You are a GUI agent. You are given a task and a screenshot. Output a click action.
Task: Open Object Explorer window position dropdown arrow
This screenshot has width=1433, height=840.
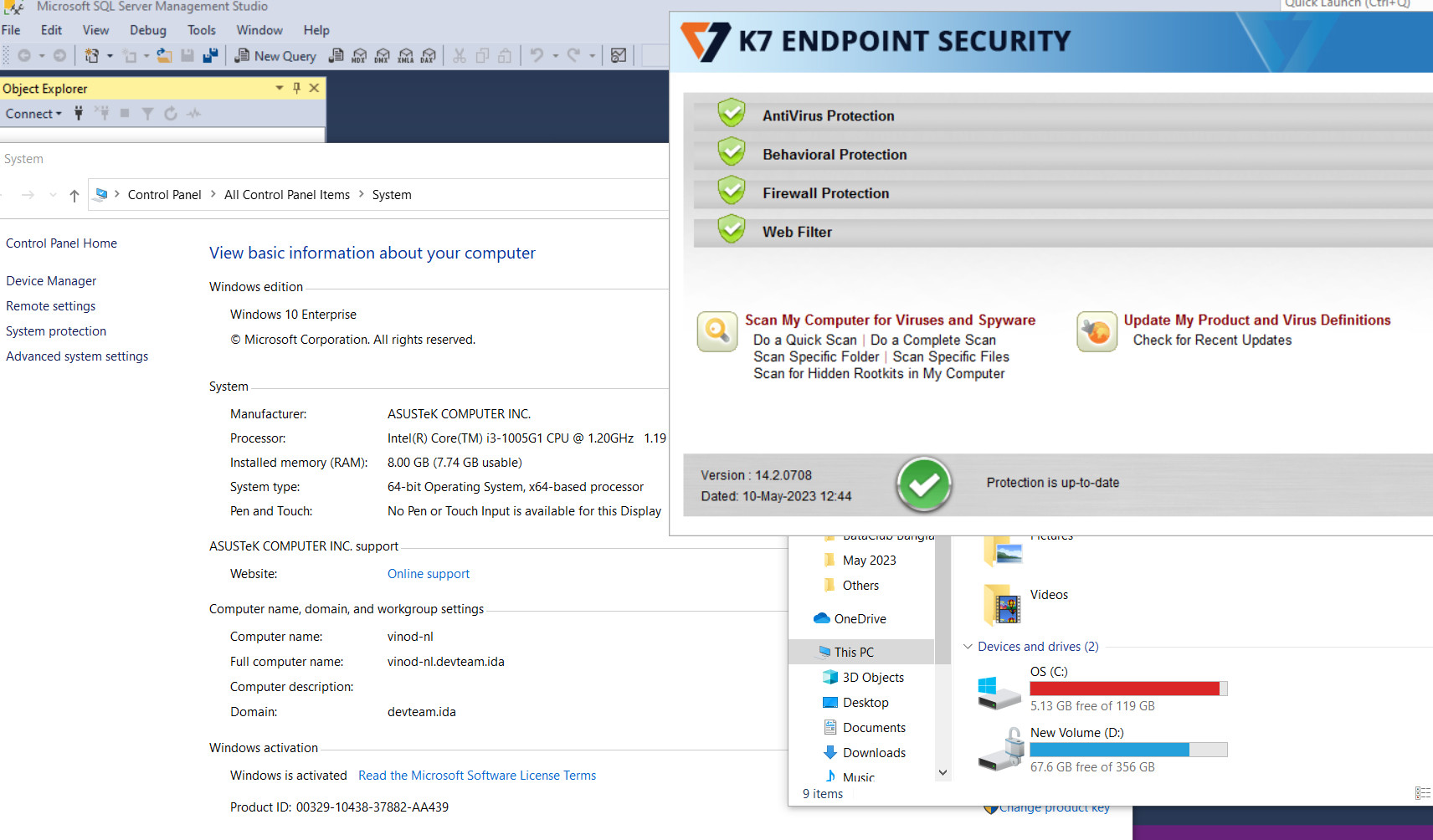(x=280, y=88)
